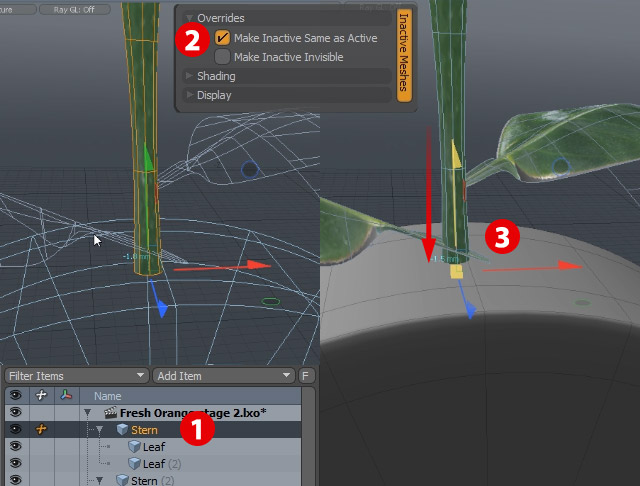
Task: Hide the first Leaf mesh
Action: (16, 446)
